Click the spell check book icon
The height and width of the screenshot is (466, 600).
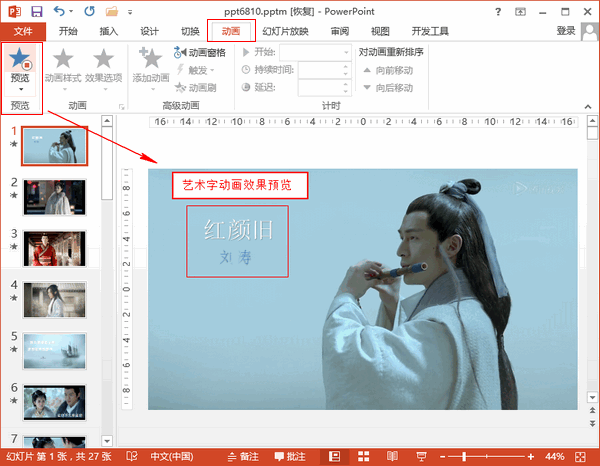coord(132,456)
